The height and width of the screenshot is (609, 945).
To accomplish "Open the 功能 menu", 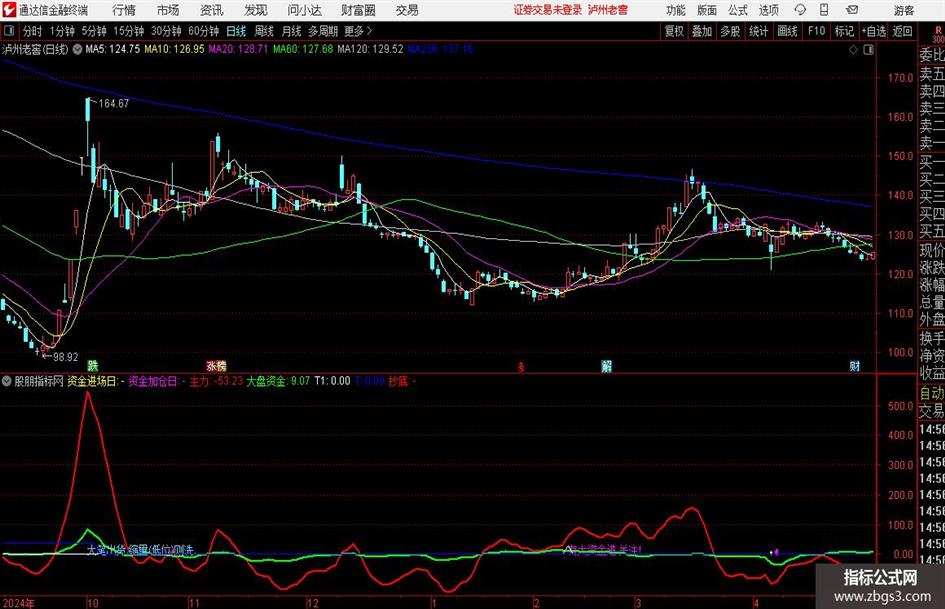I will [x=676, y=10].
